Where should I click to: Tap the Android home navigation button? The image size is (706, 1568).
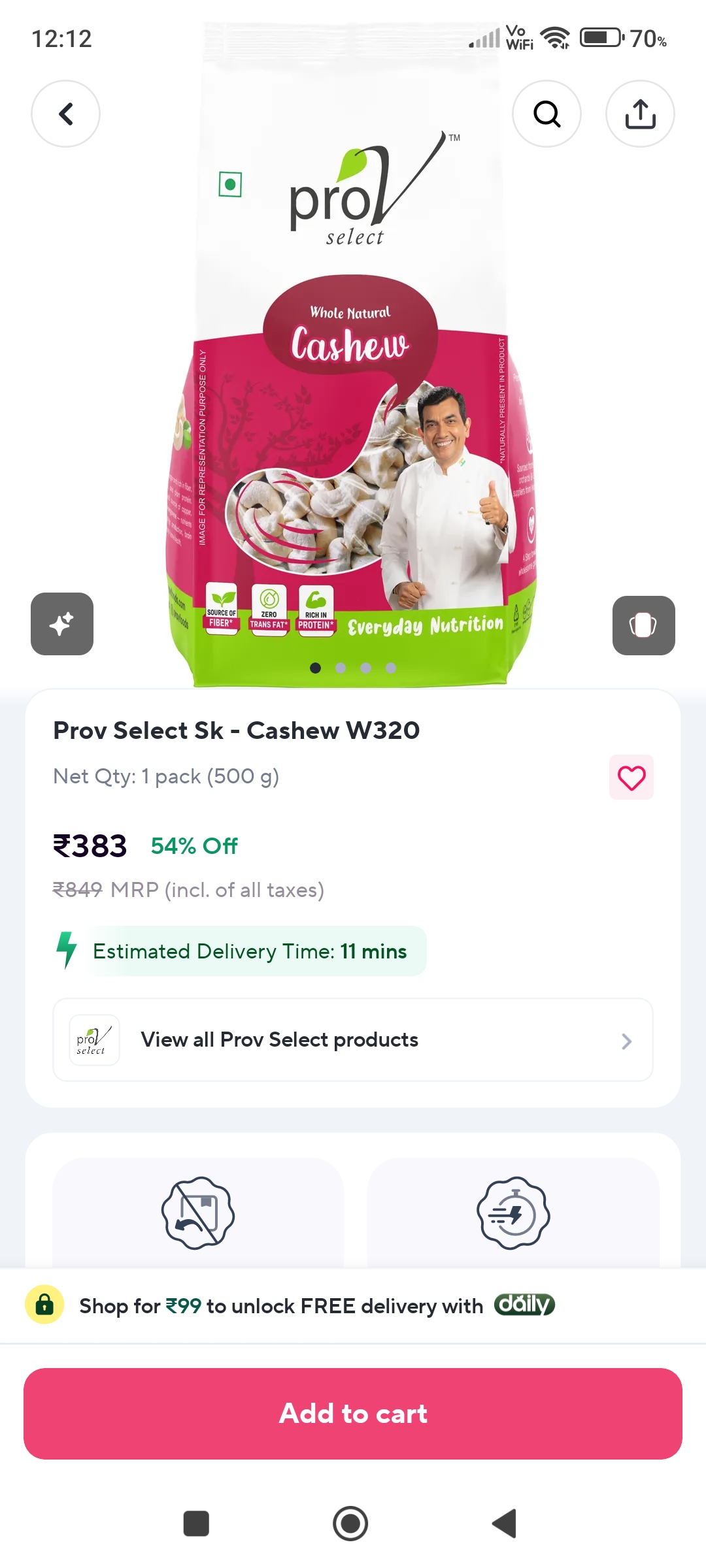tap(350, 1524)
